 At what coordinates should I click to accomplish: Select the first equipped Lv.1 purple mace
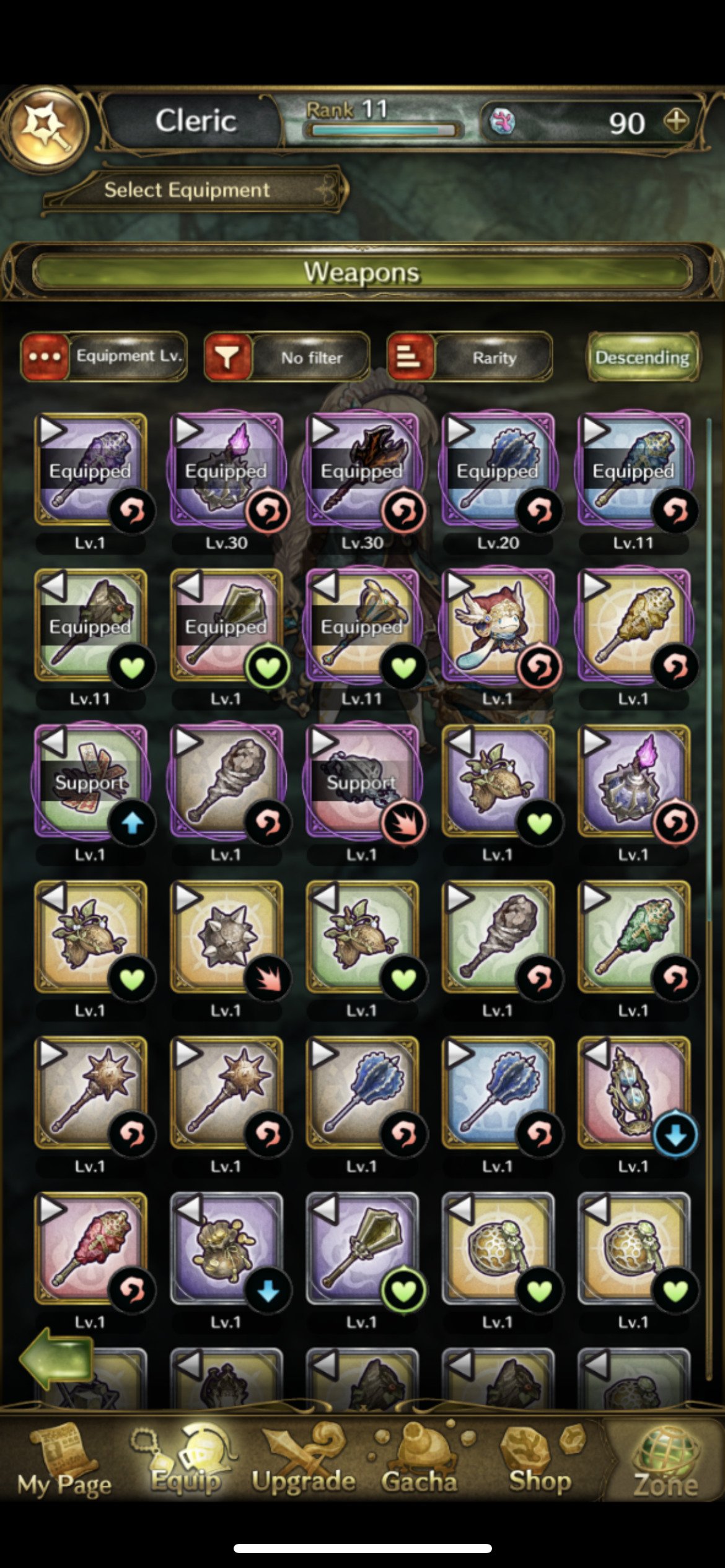pos(90,470)
